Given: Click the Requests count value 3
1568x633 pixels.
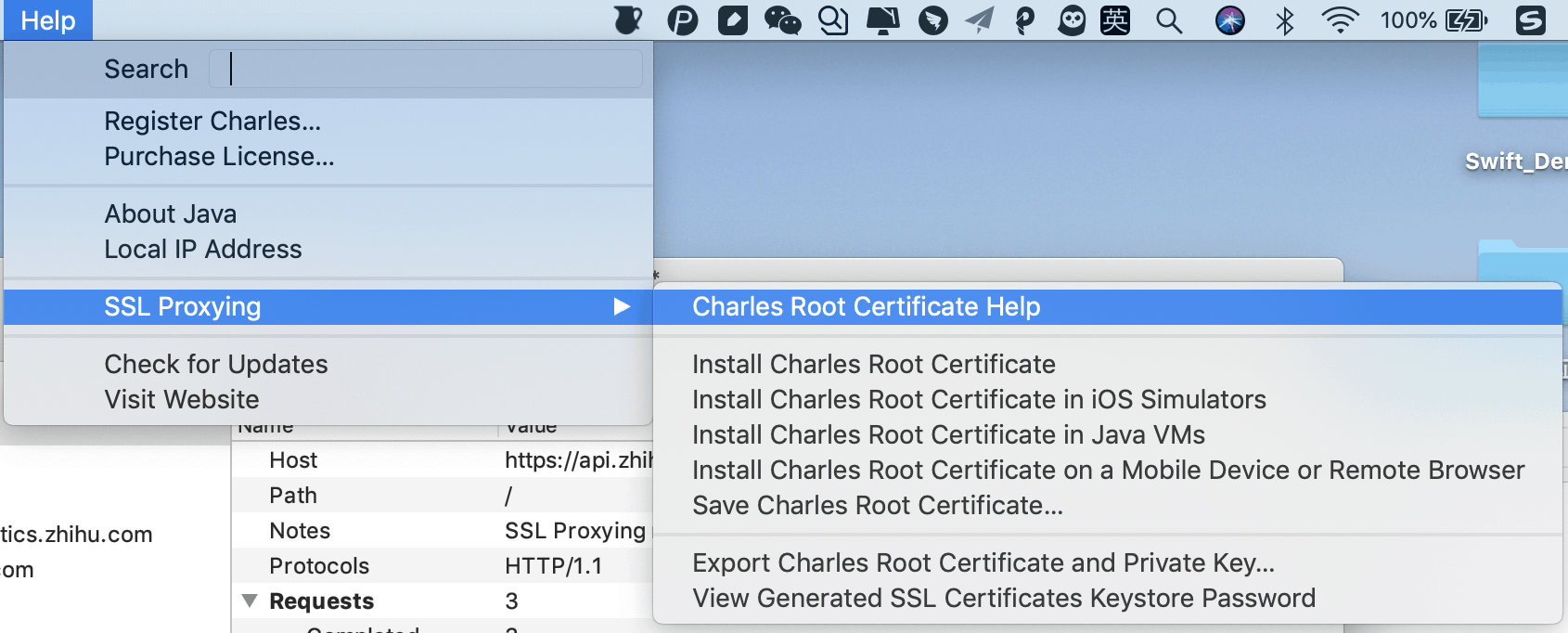Looking at the screenshot, I should pos(511,601).
